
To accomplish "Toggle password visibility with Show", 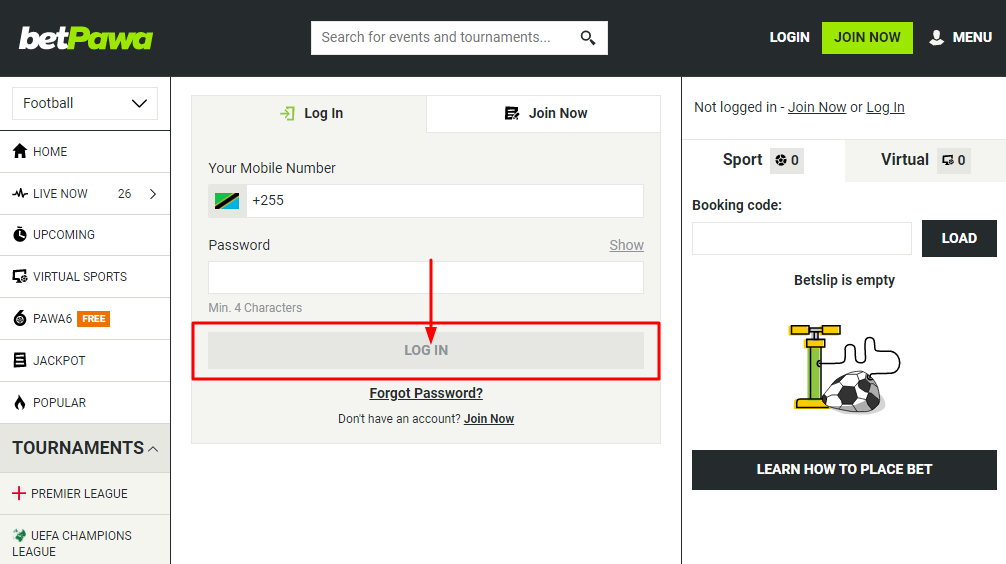I will pyautogui.click(x=626, y=245).
